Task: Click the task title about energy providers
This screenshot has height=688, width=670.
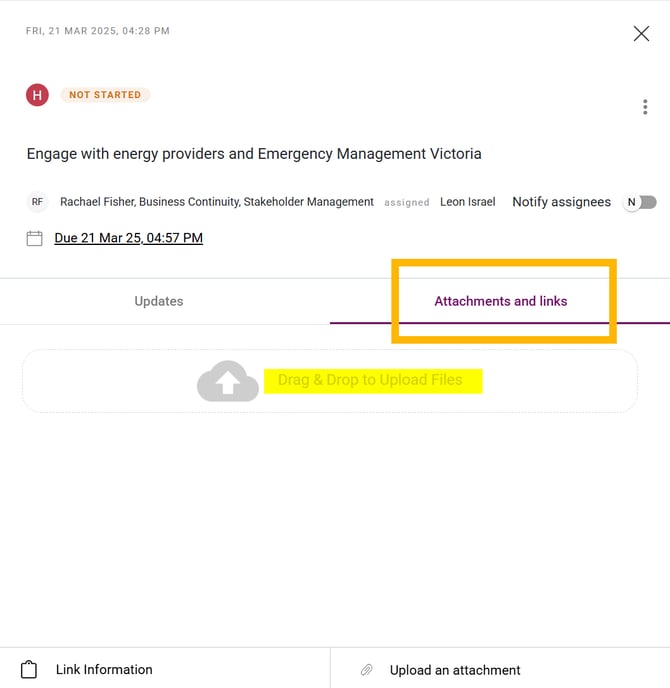Action: point(254,154)
